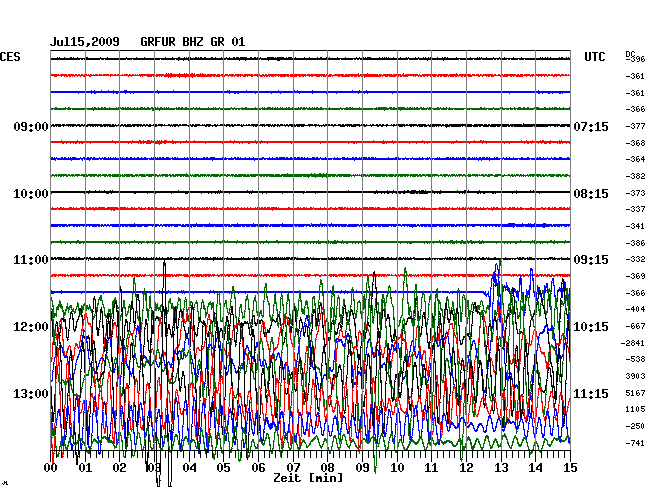This screenshot has height=494, width=650.
Task: Select the DC offset value 1105
Action: coord(636,409)
